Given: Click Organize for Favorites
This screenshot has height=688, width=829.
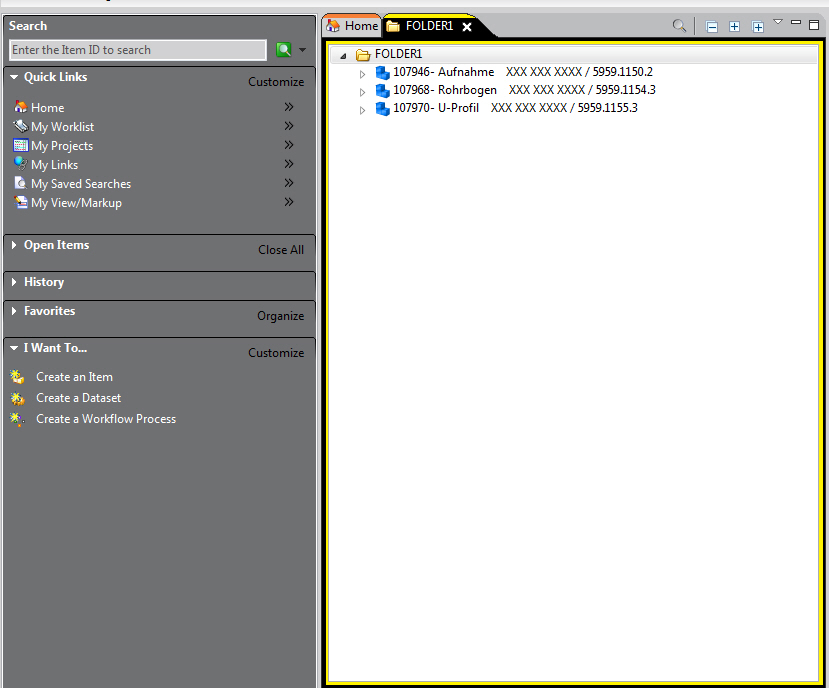Looking at the screenshot, I should [280, 316].
